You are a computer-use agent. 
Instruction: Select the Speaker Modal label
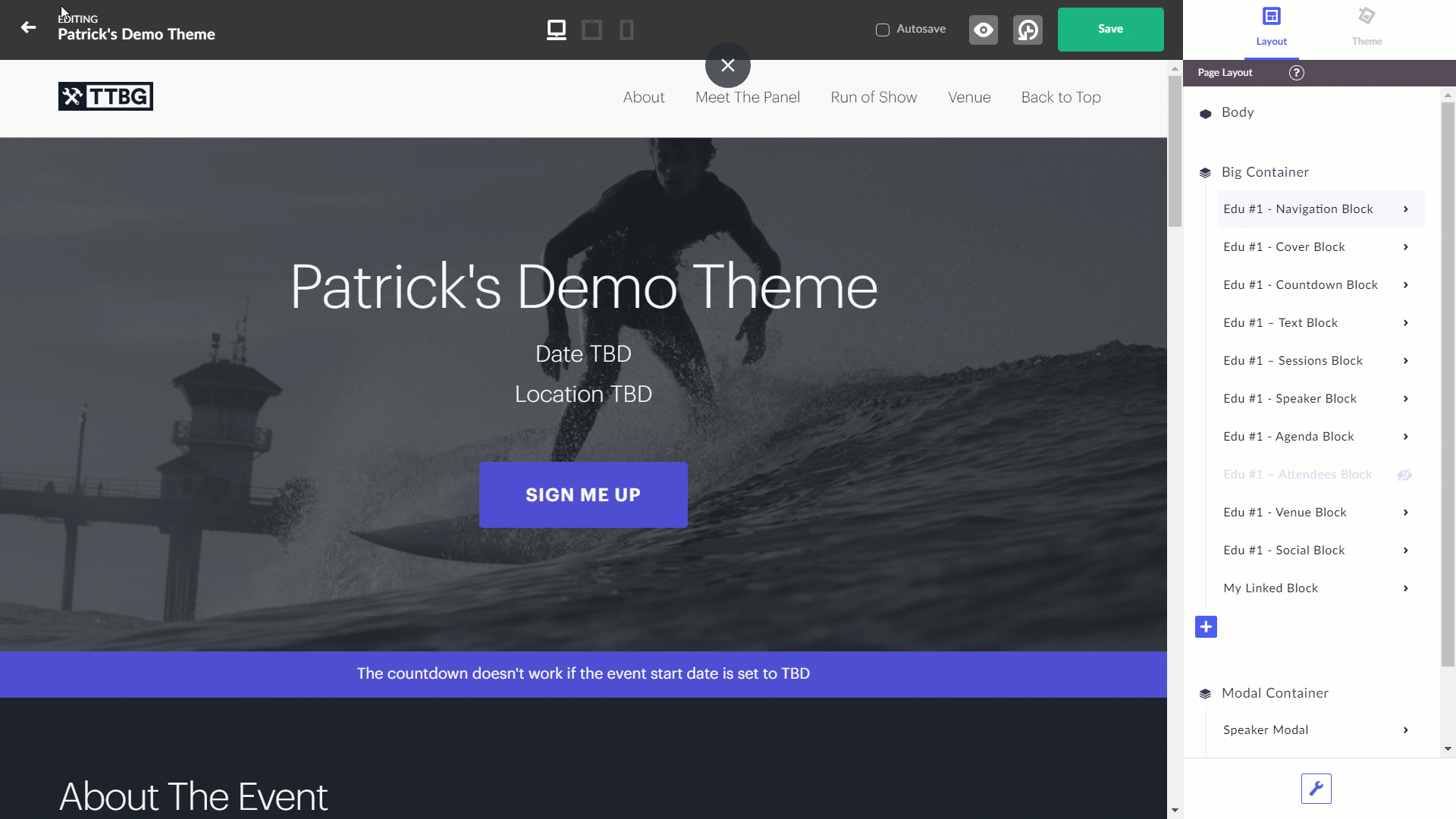coord(1266,730)
